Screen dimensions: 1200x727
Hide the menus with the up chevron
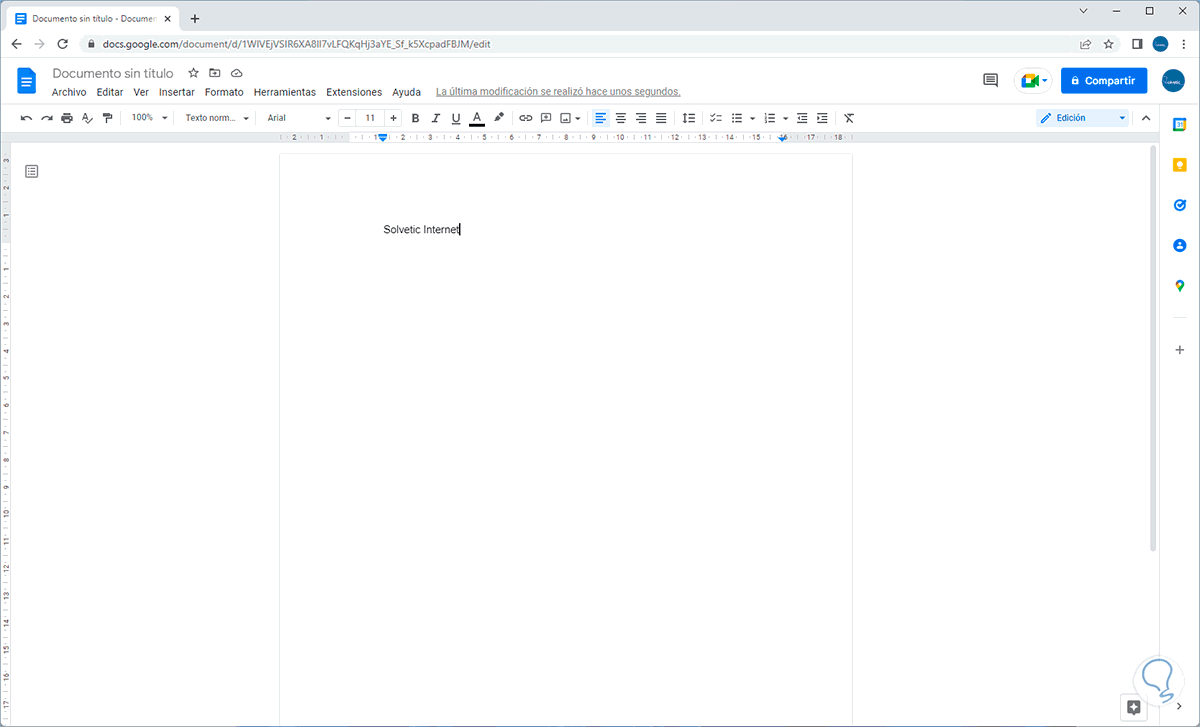coord(1146,118)
